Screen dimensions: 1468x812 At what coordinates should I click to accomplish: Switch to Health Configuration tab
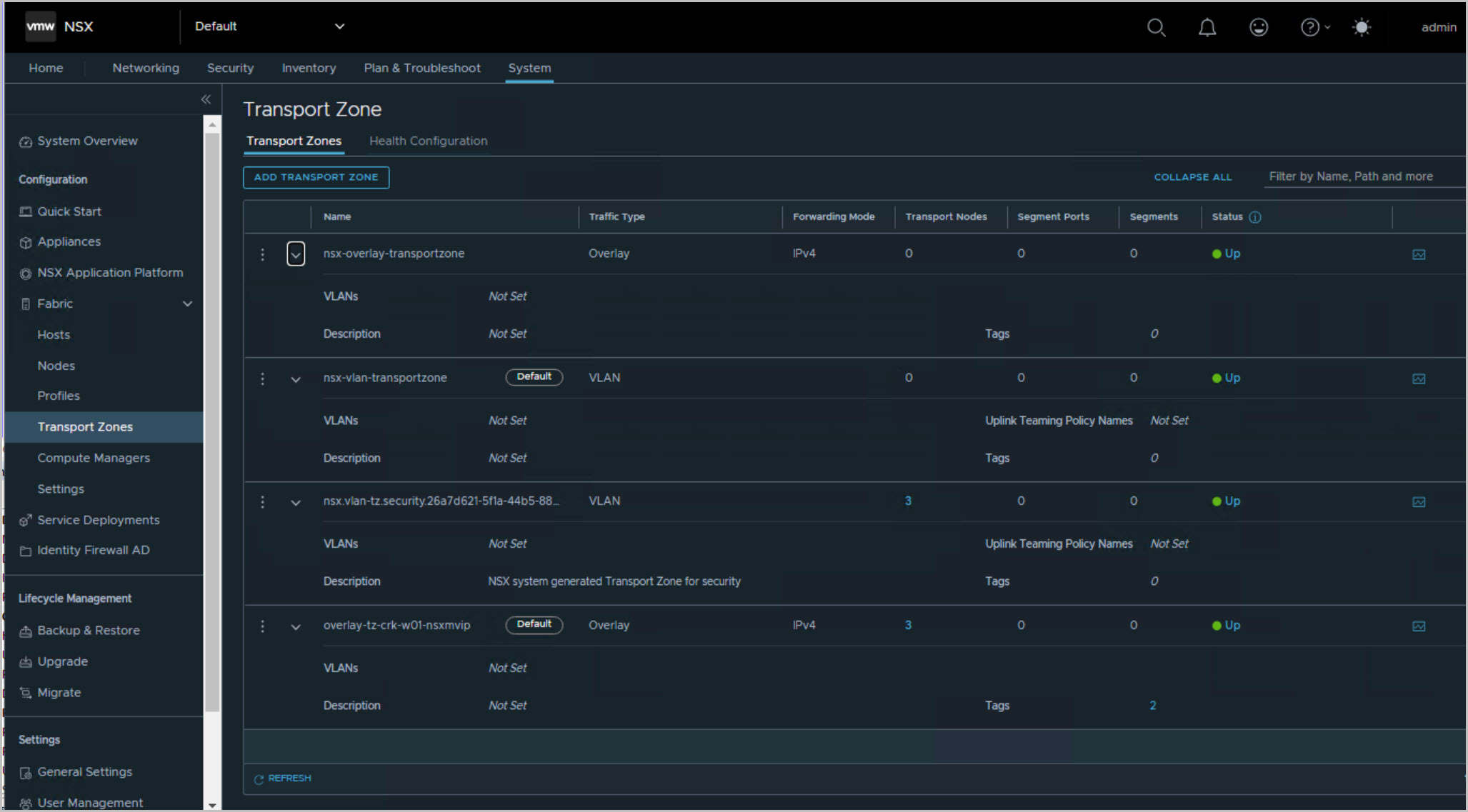point(428,141)
